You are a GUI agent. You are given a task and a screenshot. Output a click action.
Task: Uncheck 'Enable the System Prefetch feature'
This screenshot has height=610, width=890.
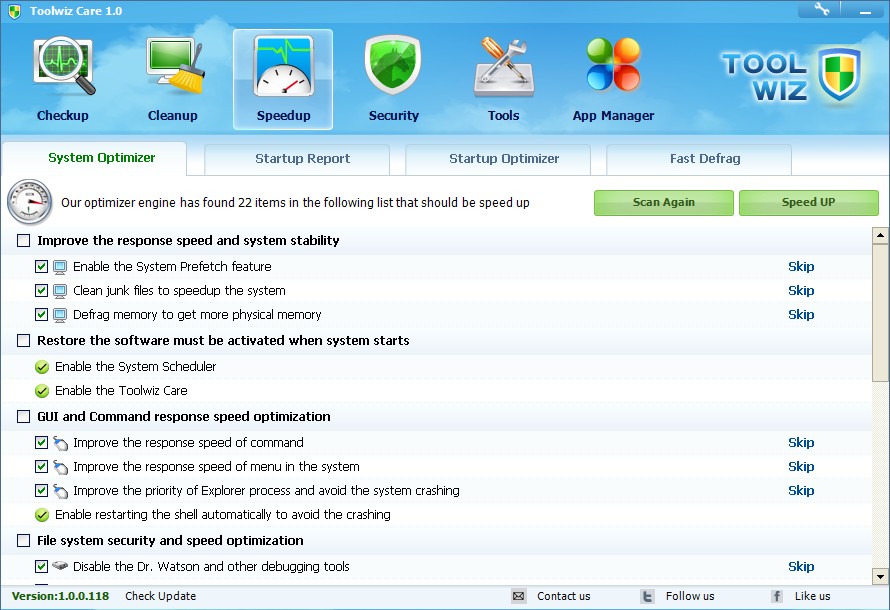coord(41,266)
